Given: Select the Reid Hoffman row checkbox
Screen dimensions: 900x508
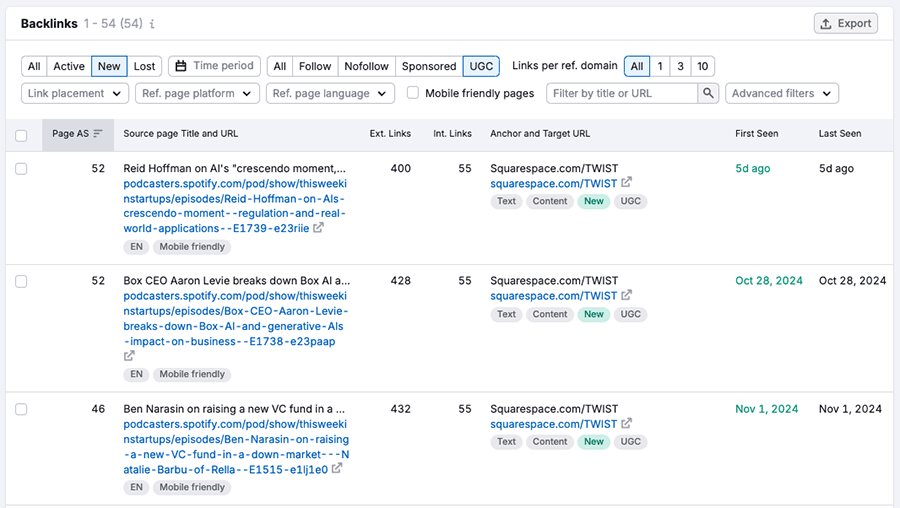Looking at the screenshot, I should [x=21, y=169].
